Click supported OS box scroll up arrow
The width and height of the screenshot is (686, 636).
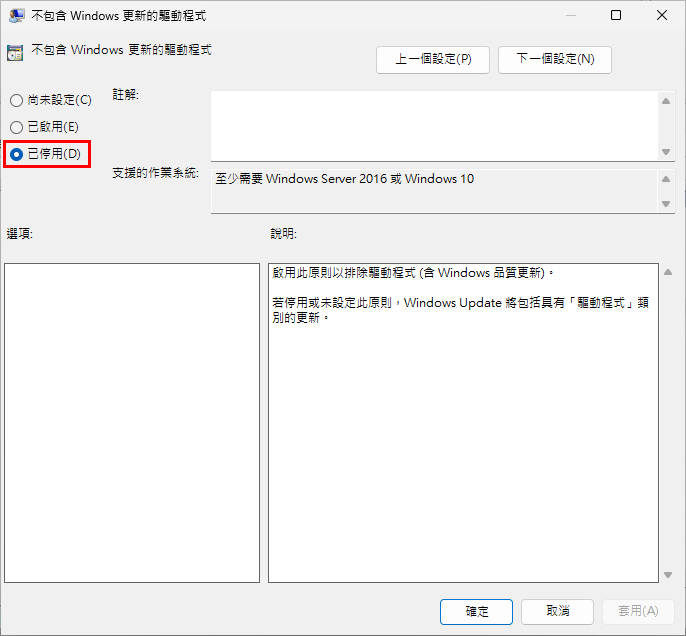coord(666,179)
